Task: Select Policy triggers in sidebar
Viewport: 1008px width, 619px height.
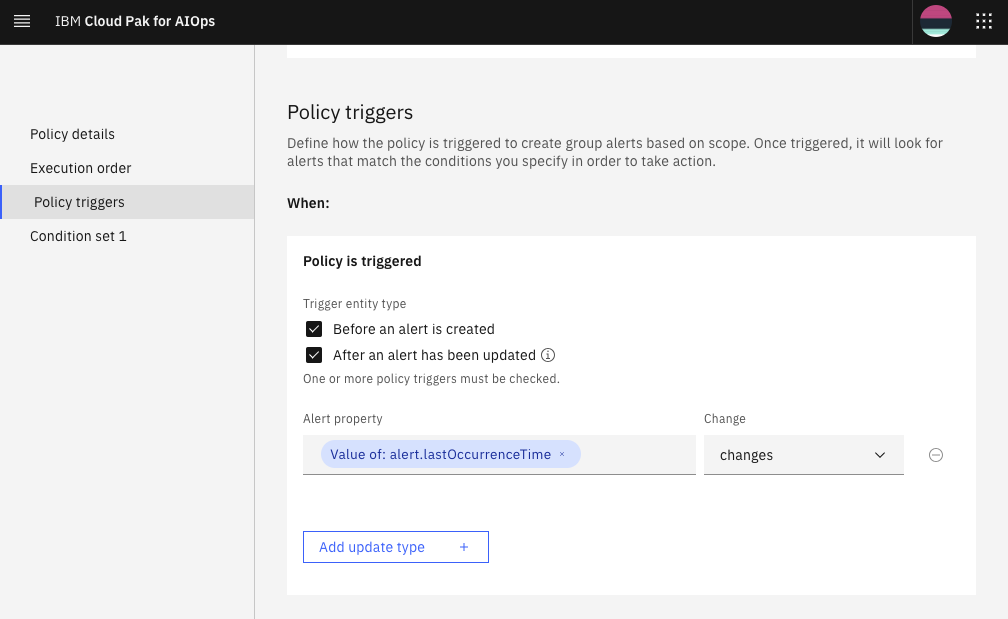Action: (127, 202)
